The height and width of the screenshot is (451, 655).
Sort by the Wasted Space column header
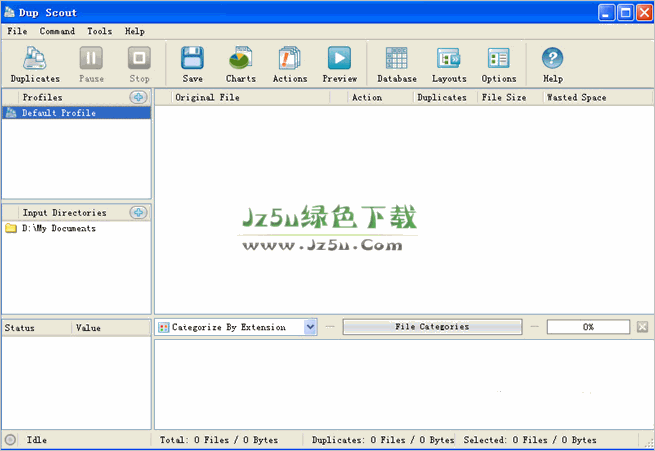pos(597,97)
